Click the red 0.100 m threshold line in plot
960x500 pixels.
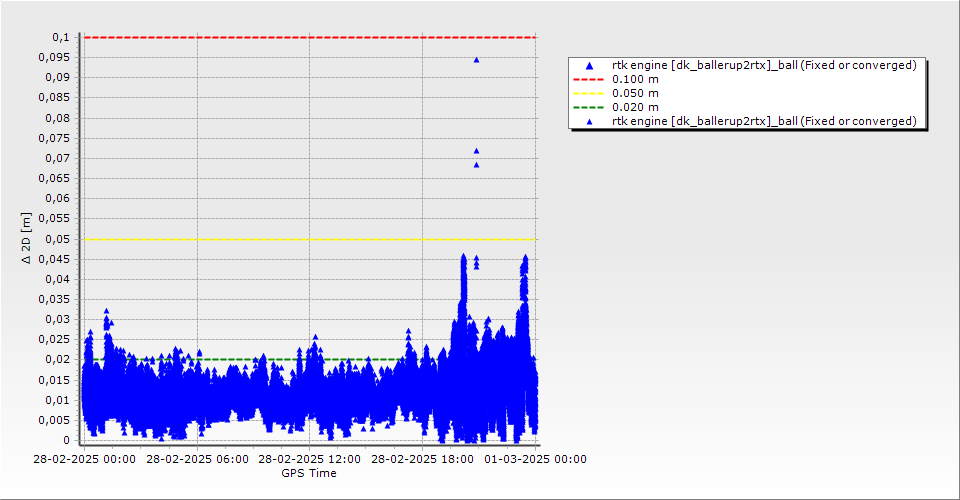[310, 37]
